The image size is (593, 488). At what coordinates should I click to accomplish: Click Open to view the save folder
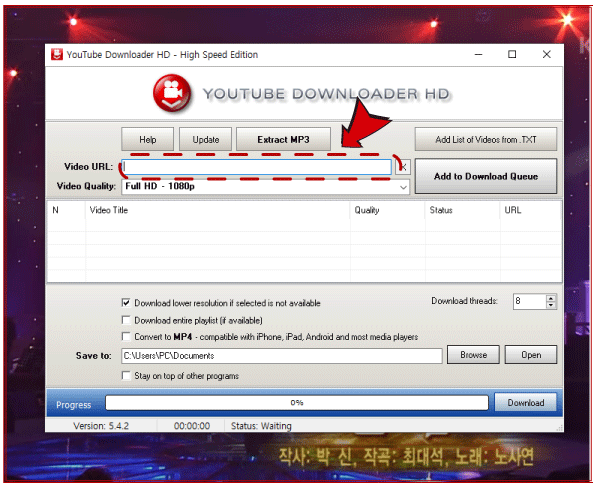531,355
